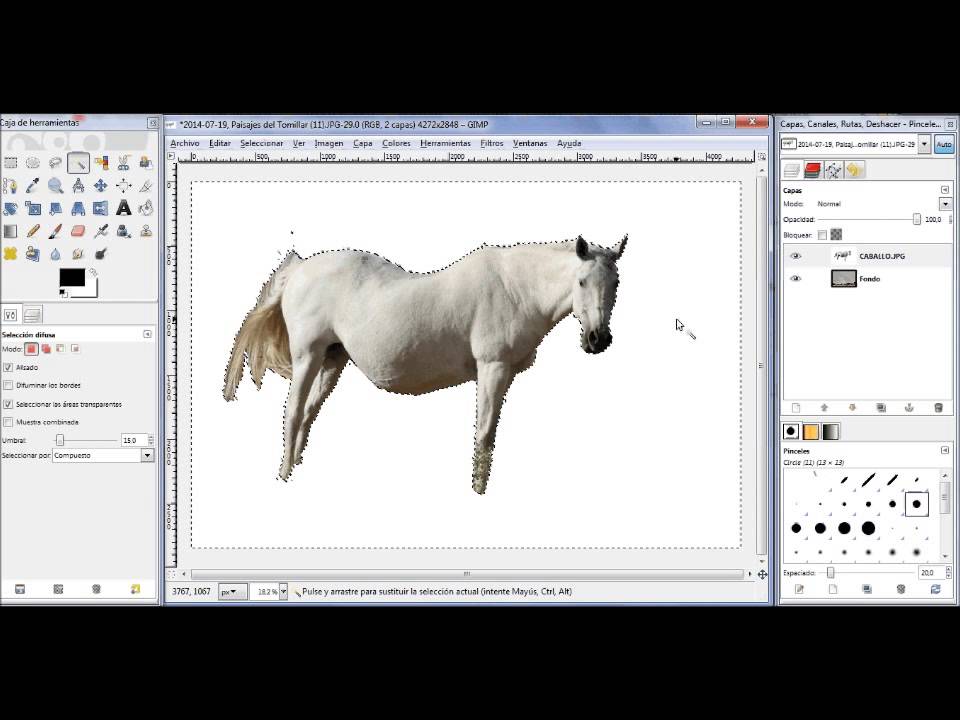
Task: Select the Paintbrush tool
Action: [x=56, y=231]
